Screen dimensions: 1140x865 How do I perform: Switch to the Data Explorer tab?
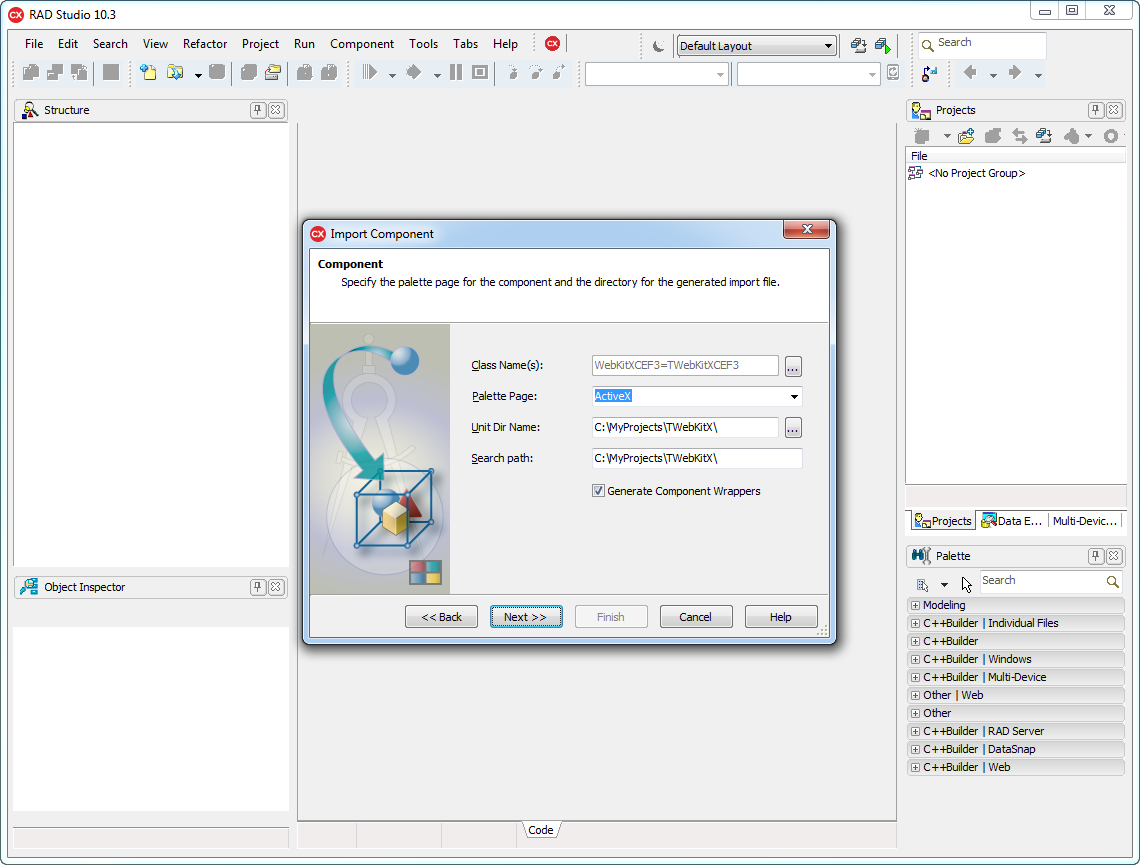coord(1012,520)
